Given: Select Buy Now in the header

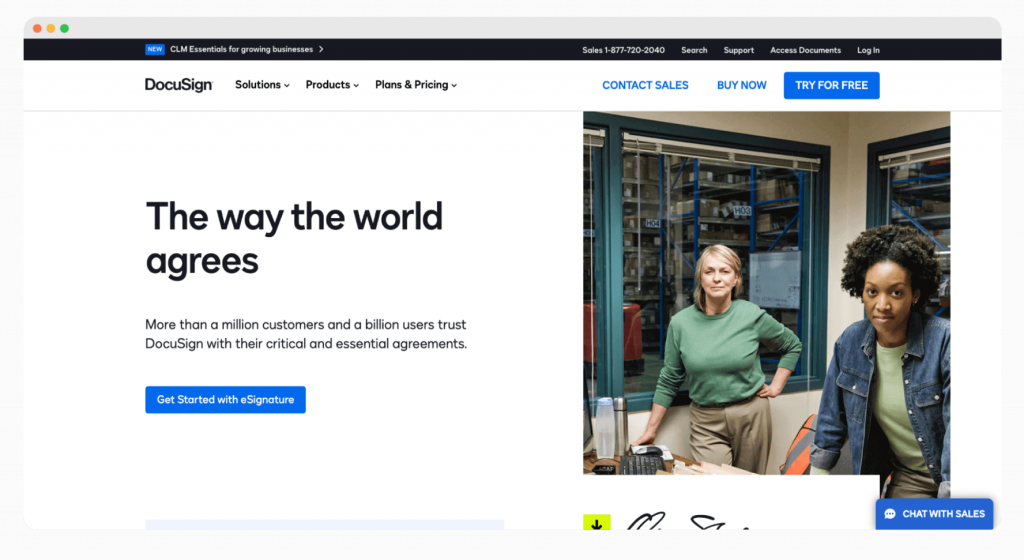Looking at the screenshot, I should click(741, 85).
